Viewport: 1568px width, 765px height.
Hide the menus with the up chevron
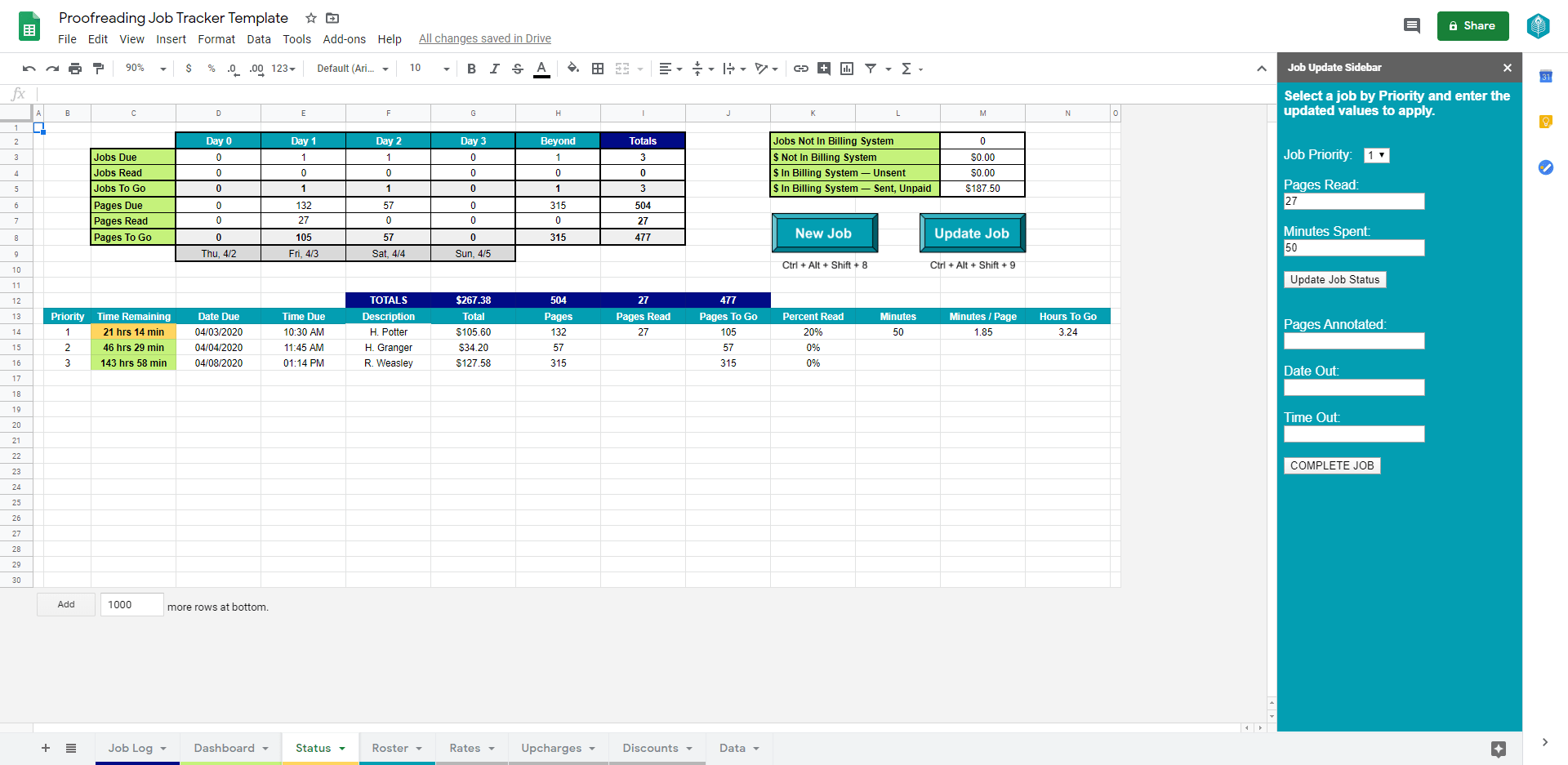pyautogui.click(x=1261, y=69)
